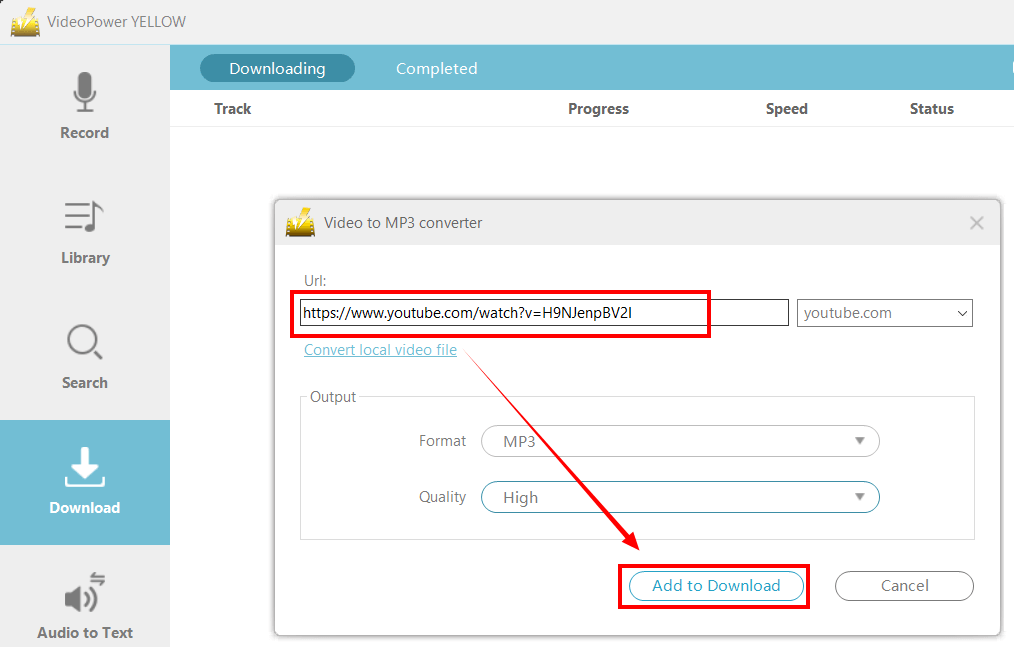Viewport: 1014px width, 647px height.
Task: Click the Speed column header
Action: pos(786,109)
